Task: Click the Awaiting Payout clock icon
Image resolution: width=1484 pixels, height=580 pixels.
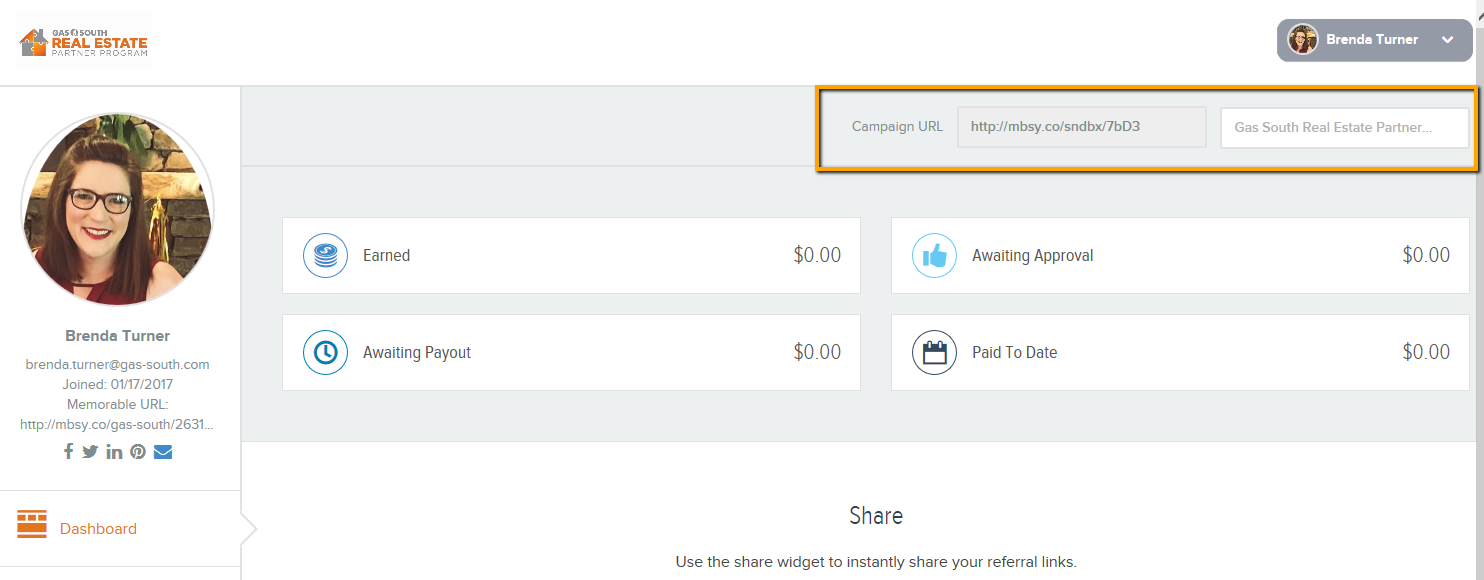Action: click(325, 352)
